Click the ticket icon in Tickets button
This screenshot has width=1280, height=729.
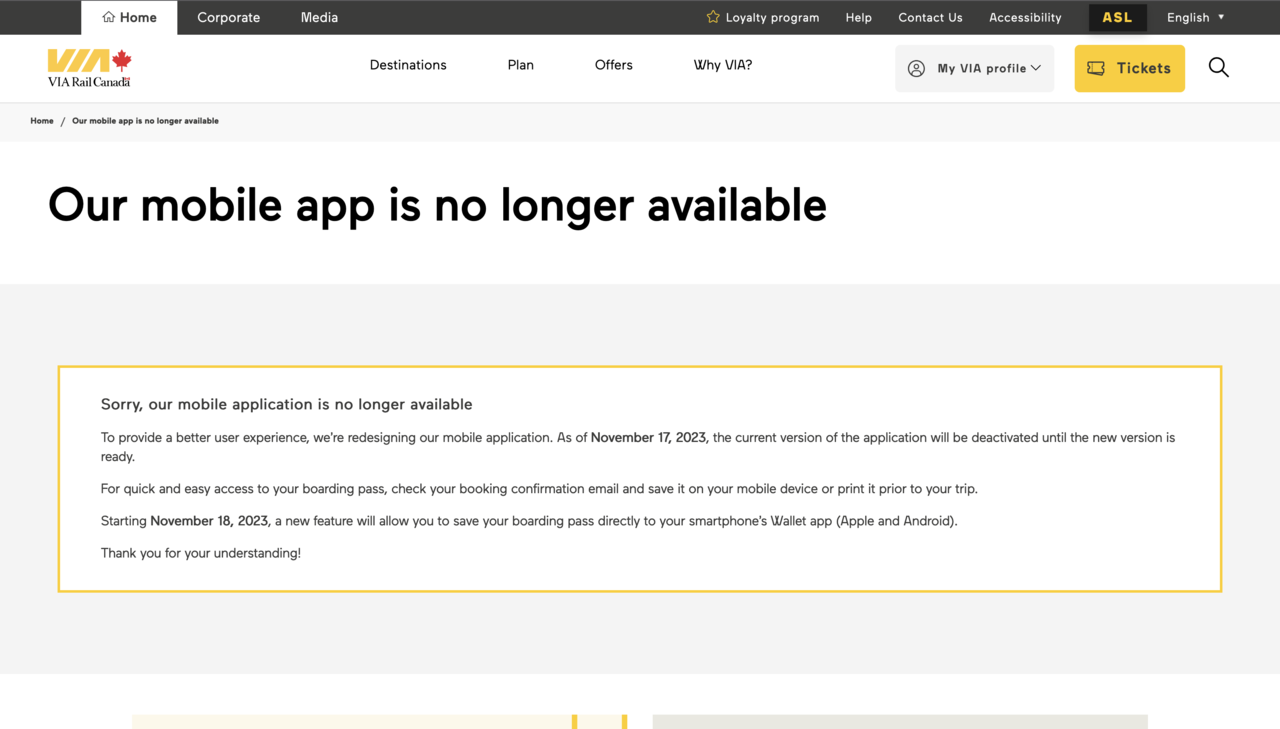point(1096,68)
